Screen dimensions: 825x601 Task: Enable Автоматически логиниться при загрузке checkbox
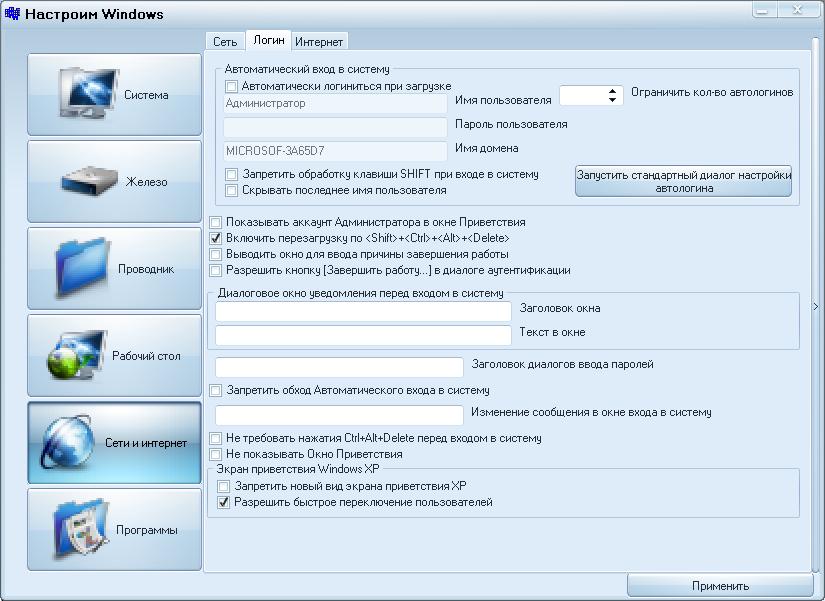point(231,86)
